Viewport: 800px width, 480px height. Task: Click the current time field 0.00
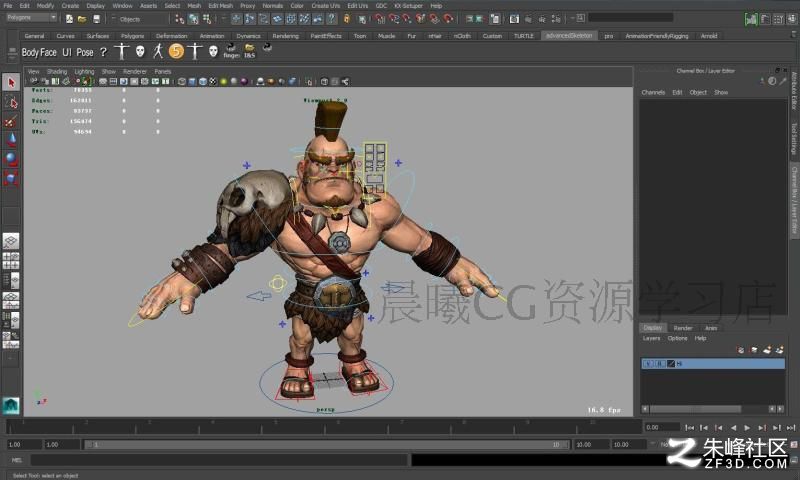tap(662, 427)
